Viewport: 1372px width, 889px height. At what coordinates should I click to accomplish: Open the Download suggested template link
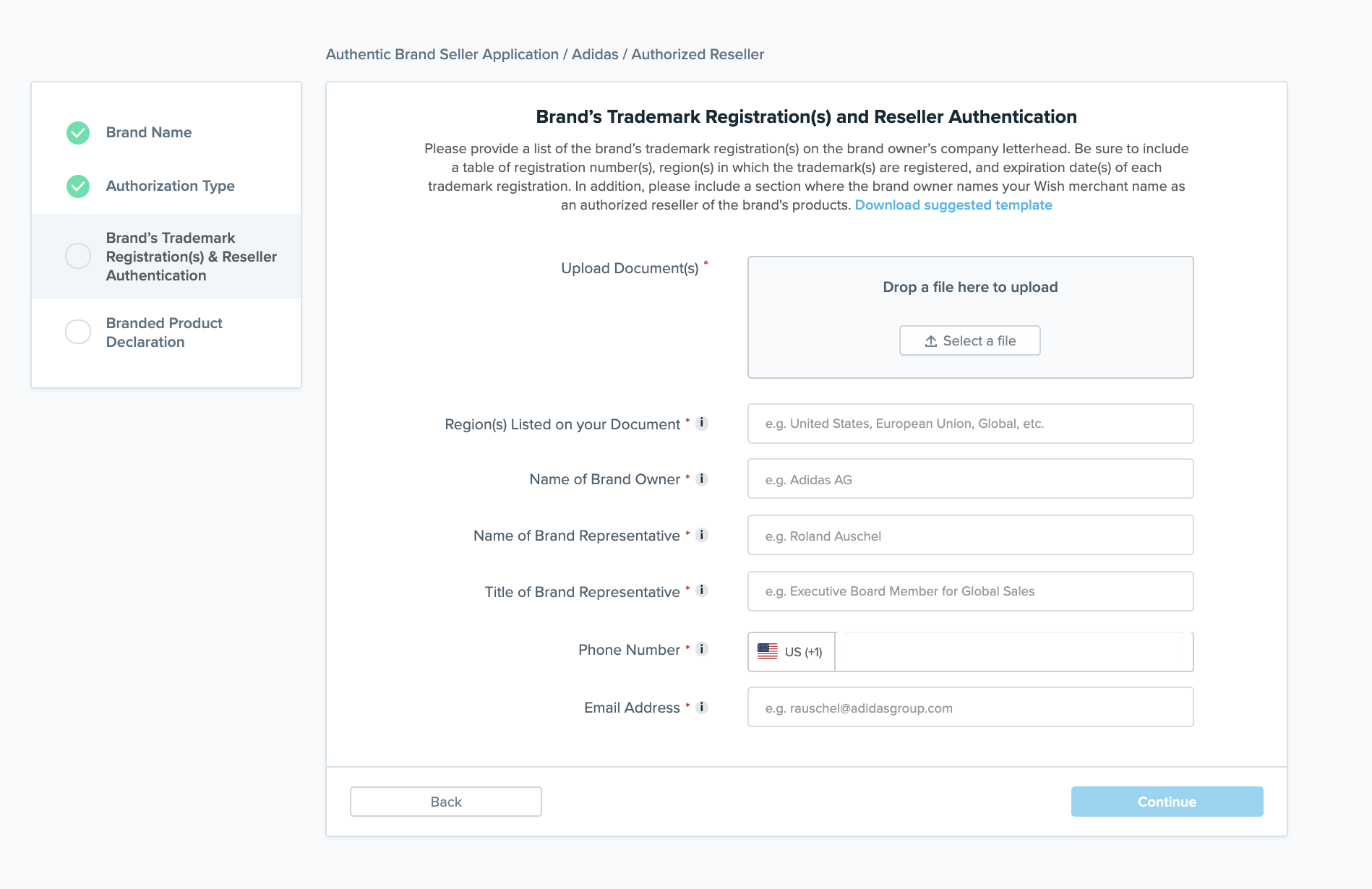coord(953,205)
